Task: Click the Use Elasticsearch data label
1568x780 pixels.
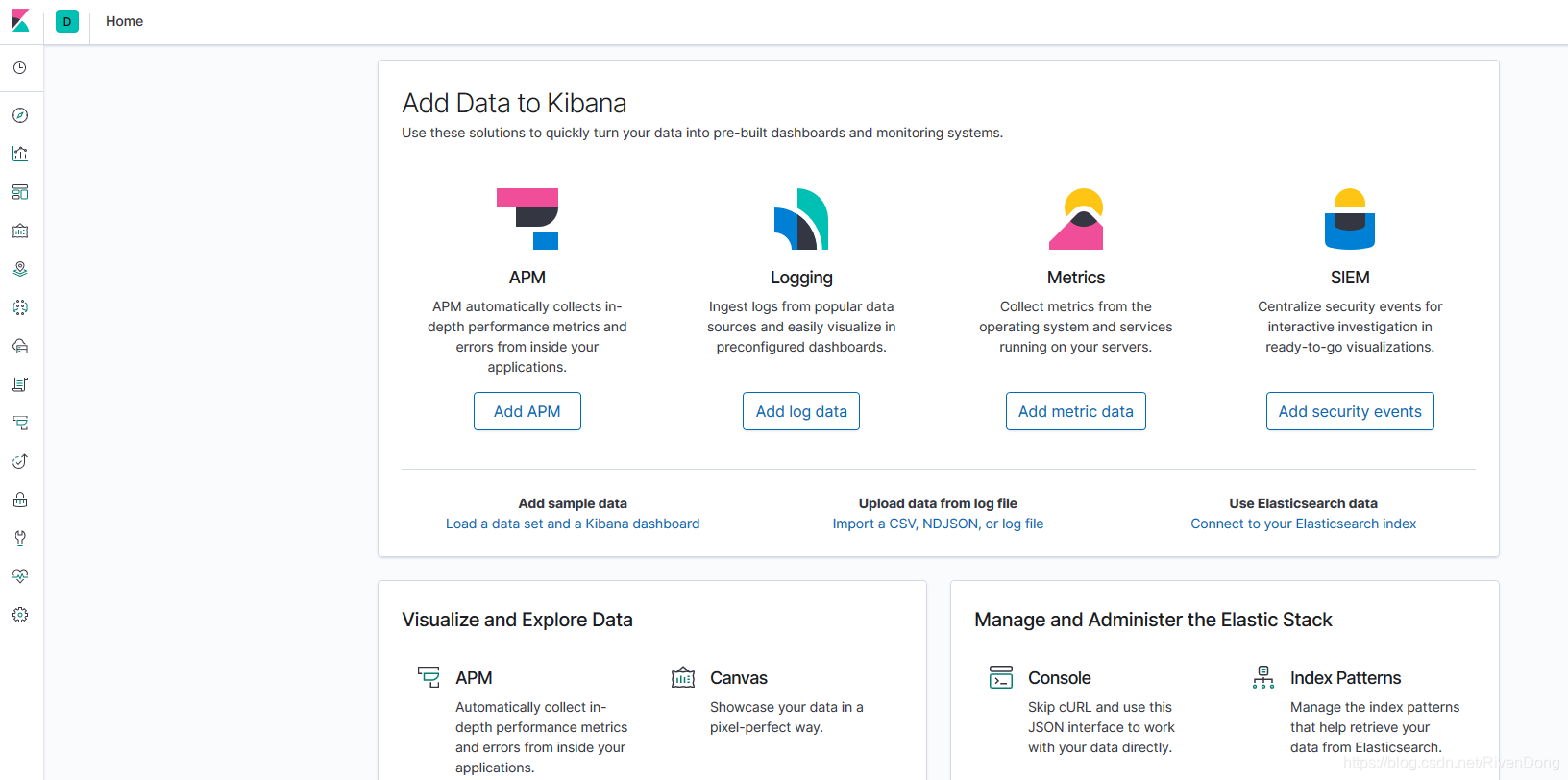Action: click(x=1304, y=503)
